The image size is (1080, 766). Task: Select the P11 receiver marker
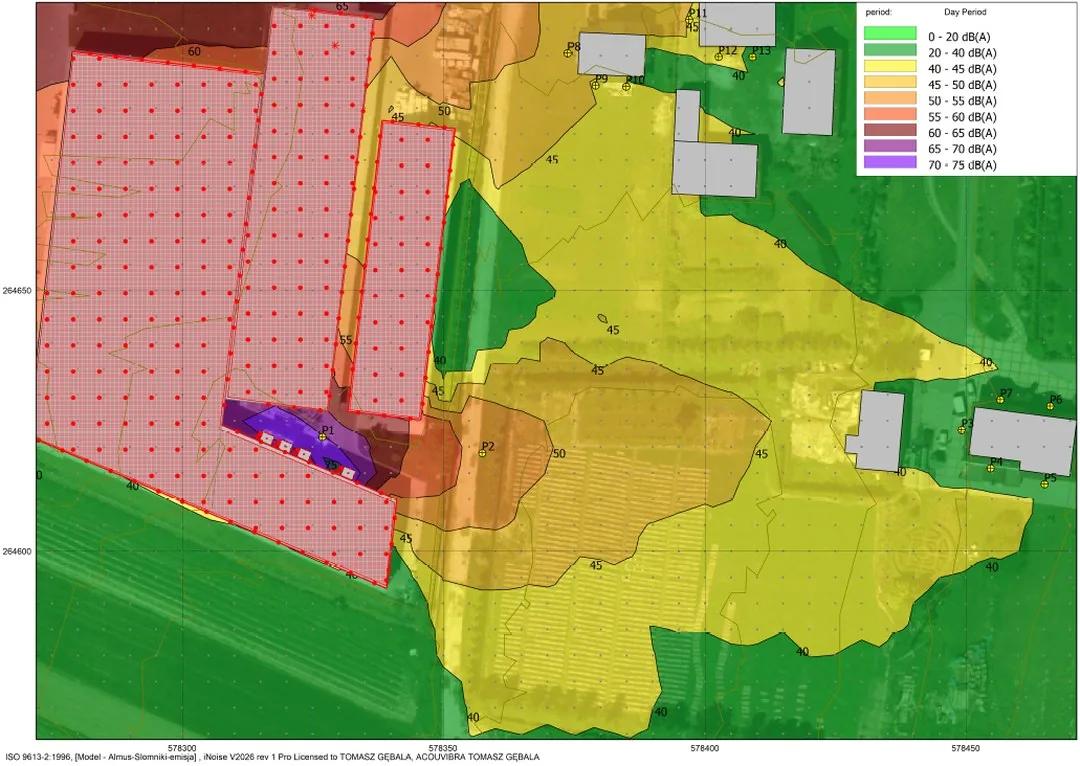pos(689,21)
